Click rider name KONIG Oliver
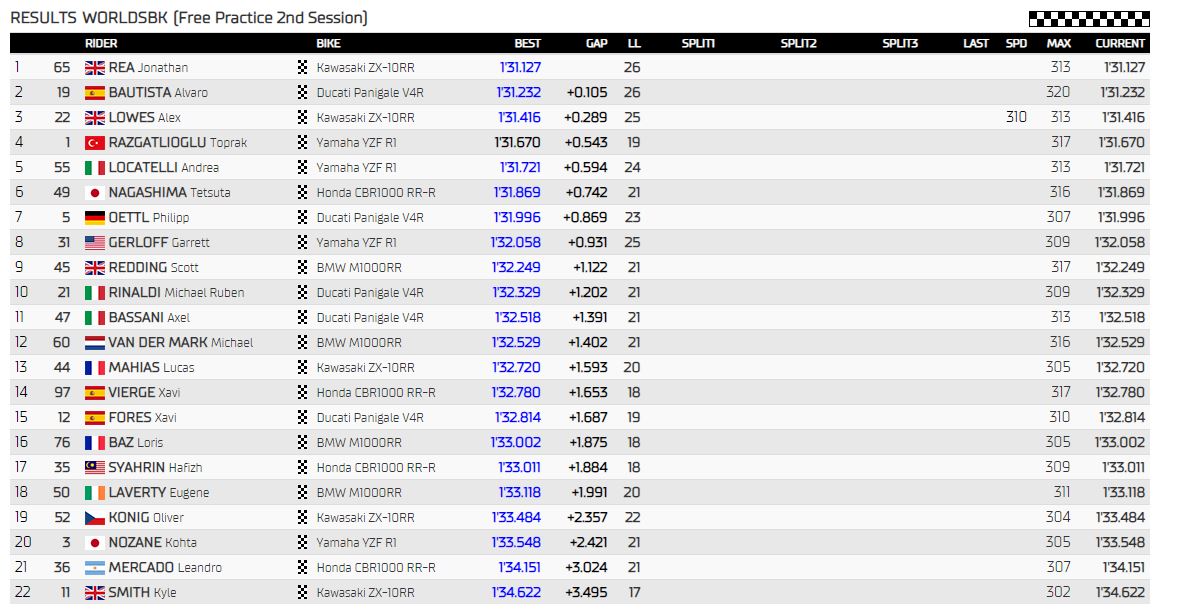Viewport: 1177px width, 616px height. point(146,518)
